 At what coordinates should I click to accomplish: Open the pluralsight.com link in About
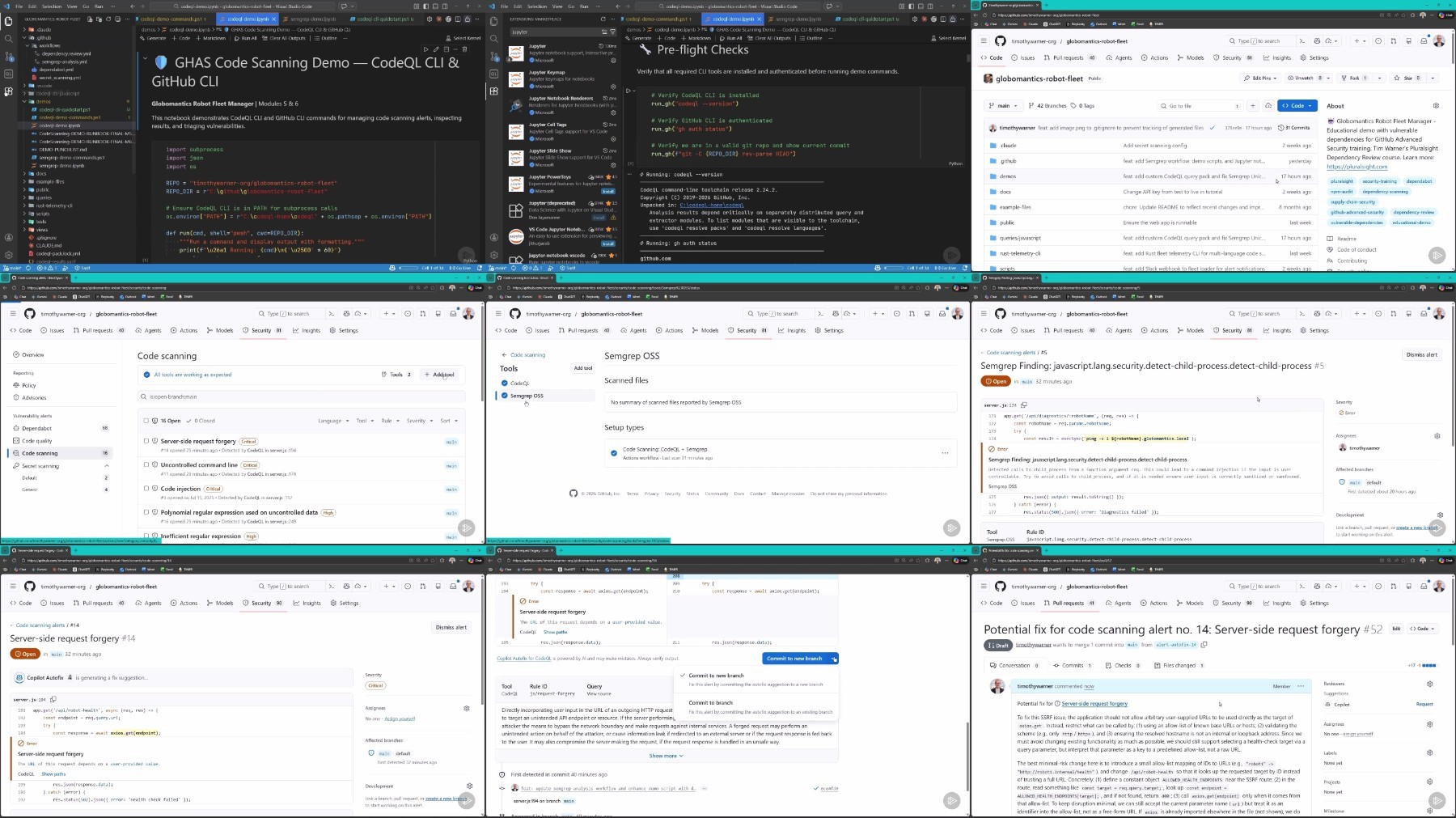(x=1357, y=167)
